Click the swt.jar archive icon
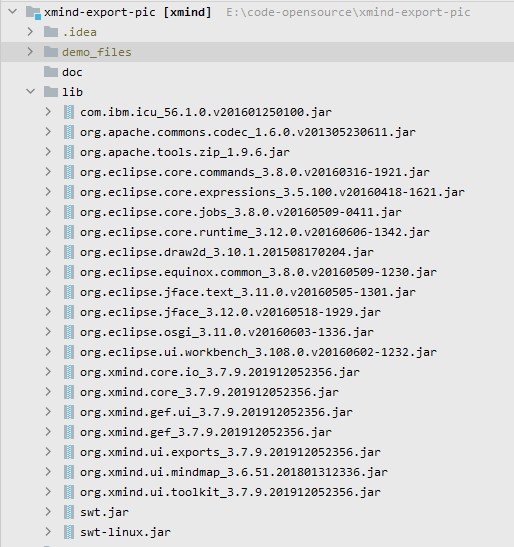 pyautogui.click(x=69, y=512)
